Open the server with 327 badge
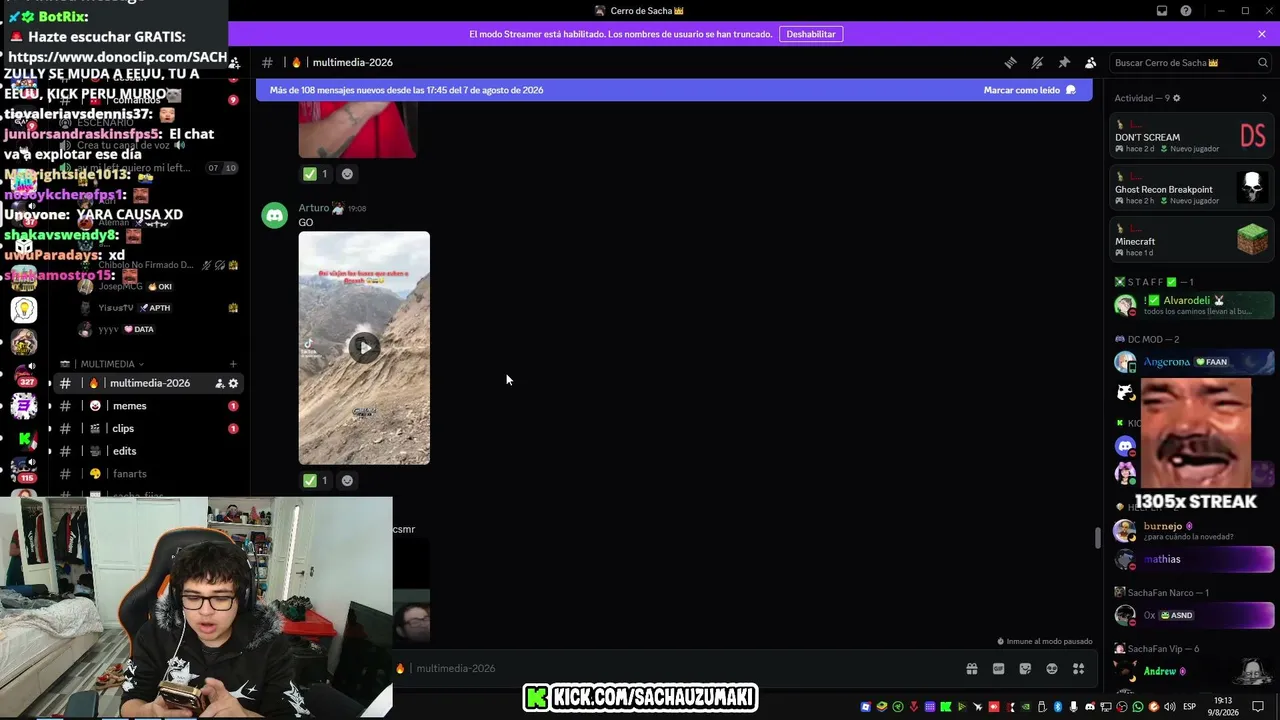 tap(24, 374)
